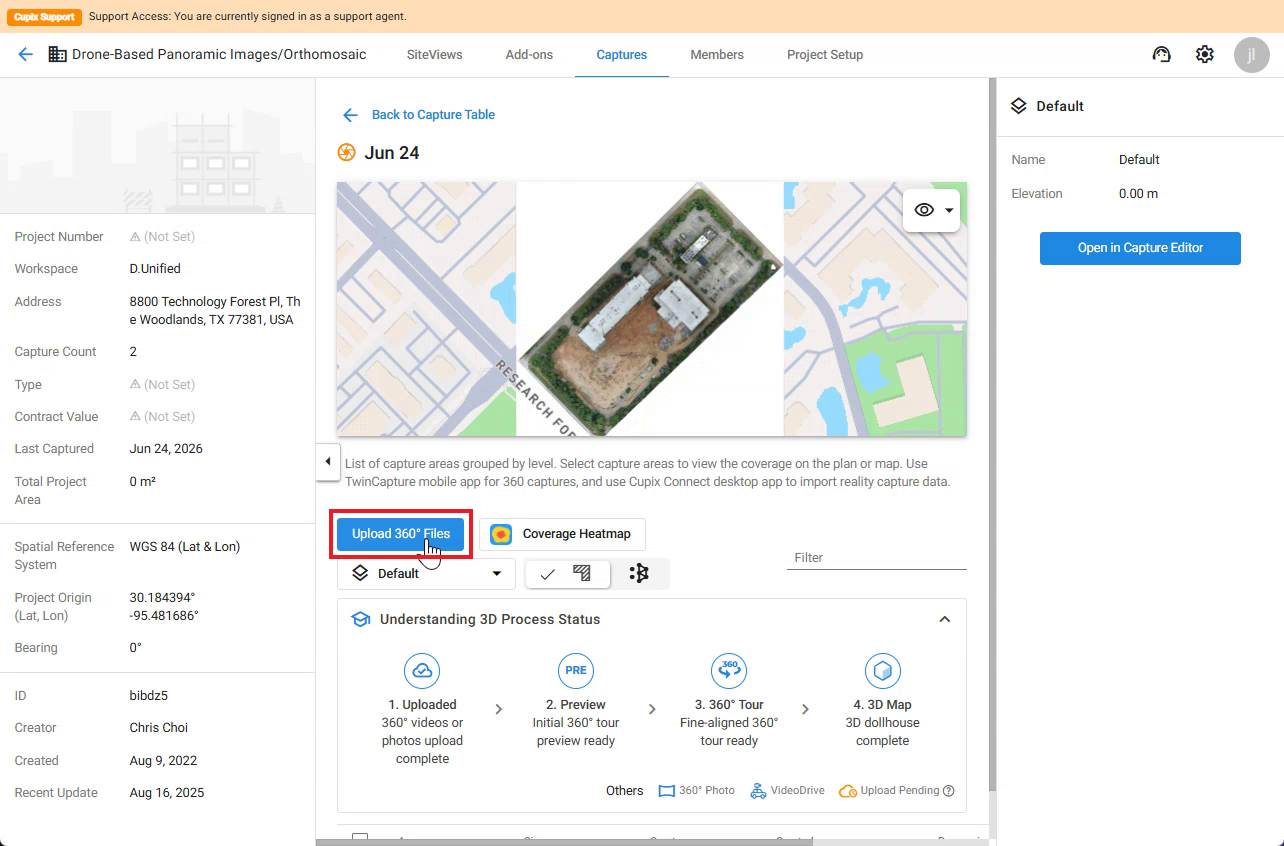Collapse Understanding 3D Process Status section
1284x846 pixels.
coord(944,619)
